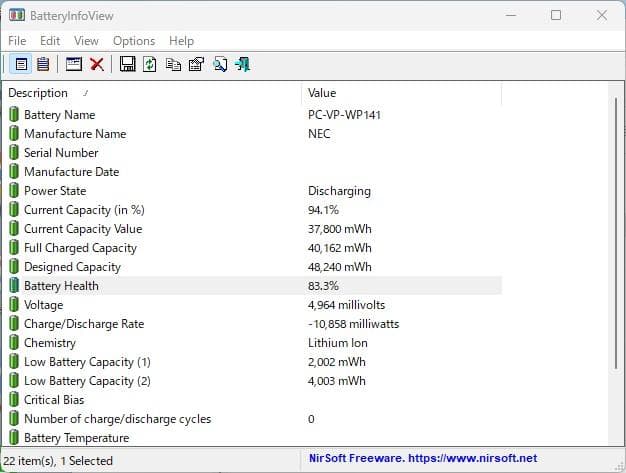Viewport: 626px width, 473px height.
Task: Click Copy Selected Items toolbar icon
Action: click(173, 64)
